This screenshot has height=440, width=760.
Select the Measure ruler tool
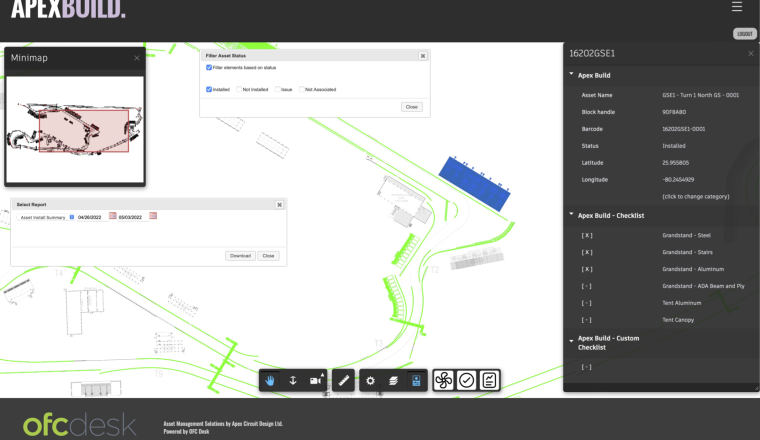pos(343,381)
